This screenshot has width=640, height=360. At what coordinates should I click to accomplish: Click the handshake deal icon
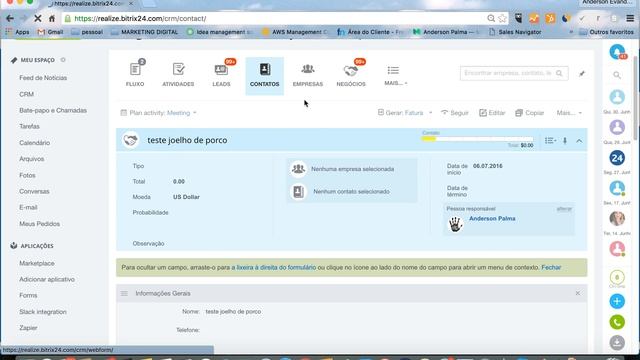tap(131, 140)
